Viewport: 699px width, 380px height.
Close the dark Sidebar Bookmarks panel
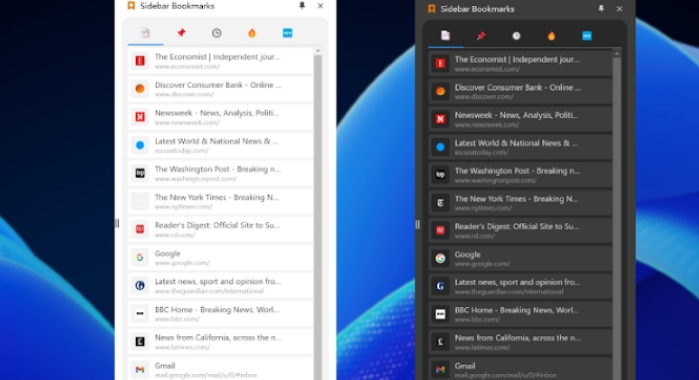coord(619,9)
